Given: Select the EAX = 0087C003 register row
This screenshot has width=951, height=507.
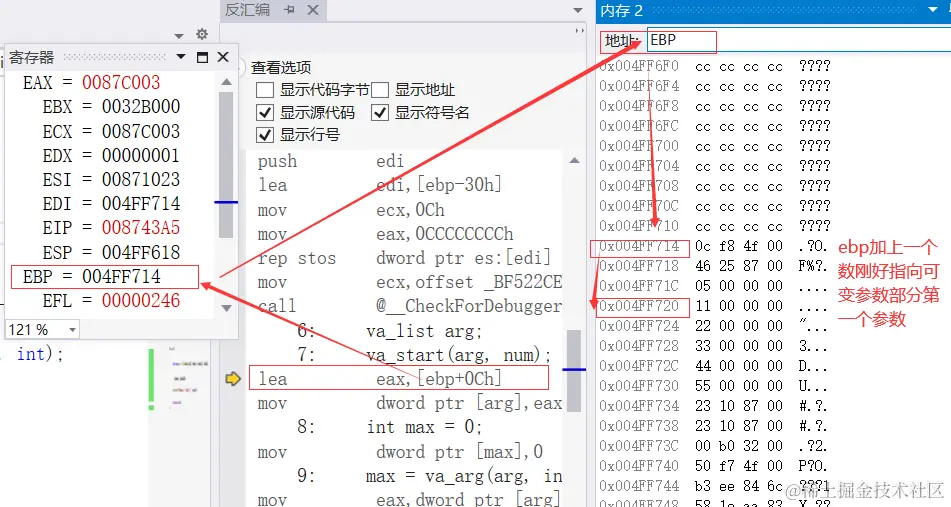Looking at the screenshot, I should pos(92,82).
